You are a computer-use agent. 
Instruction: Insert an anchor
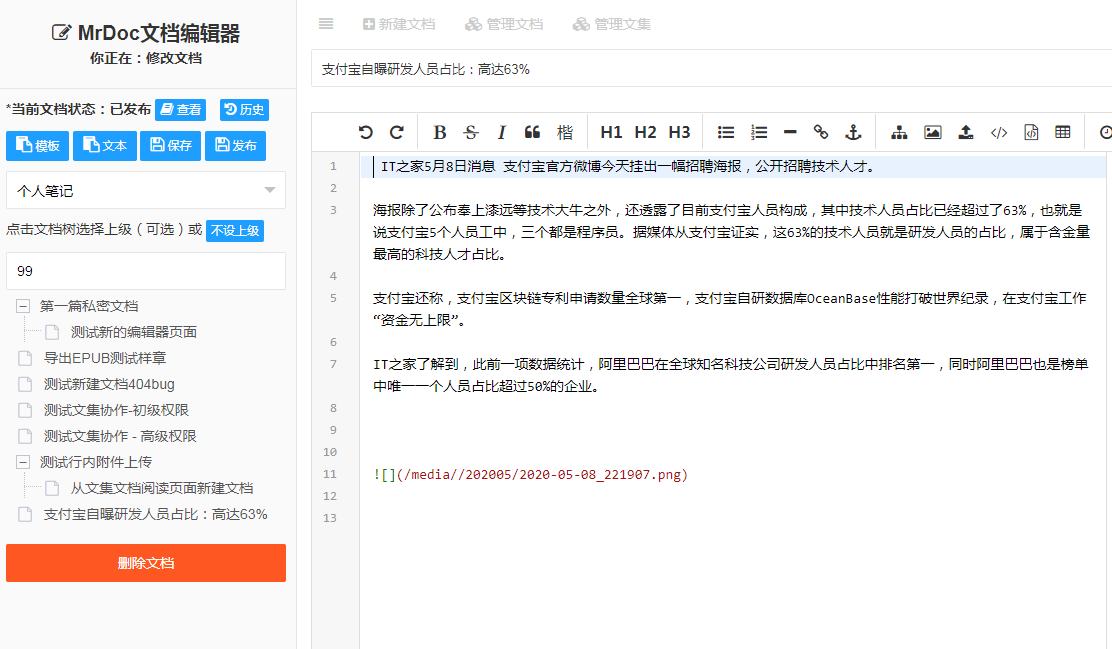pos(853,132)
